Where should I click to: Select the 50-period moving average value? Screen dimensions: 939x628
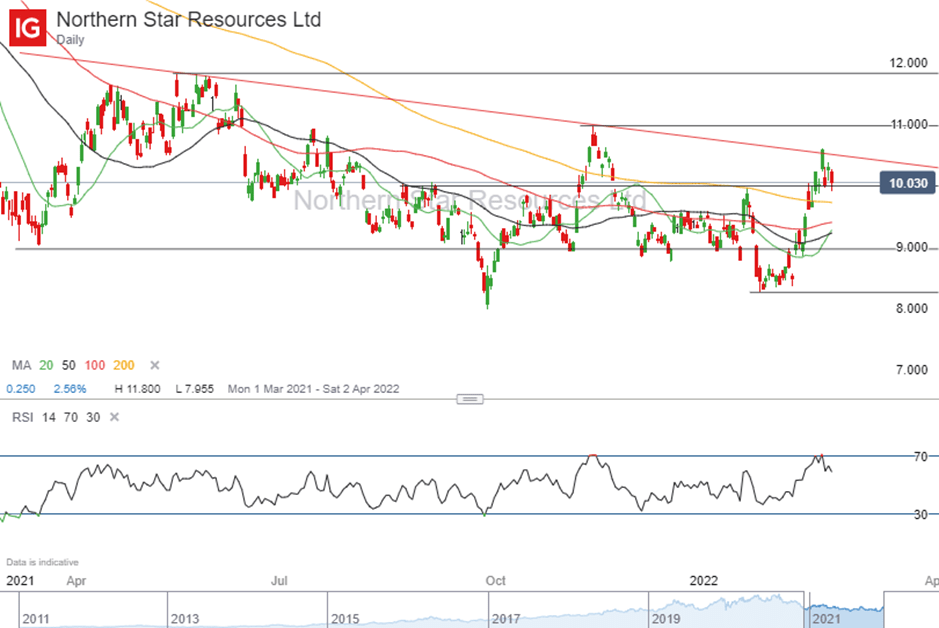[69, 365]
